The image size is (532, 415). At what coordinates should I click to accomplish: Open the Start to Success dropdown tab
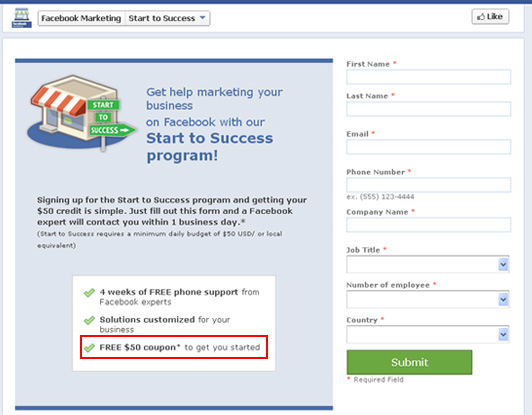[x=167, y=18]
